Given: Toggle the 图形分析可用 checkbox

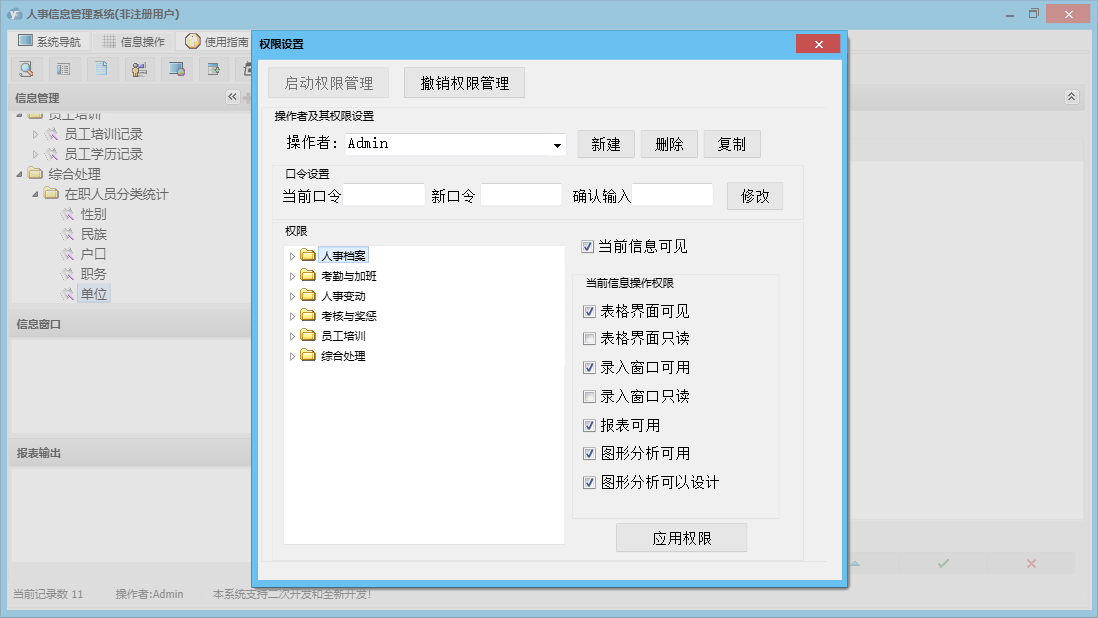Looking at the screenshot, I should 589,454.
